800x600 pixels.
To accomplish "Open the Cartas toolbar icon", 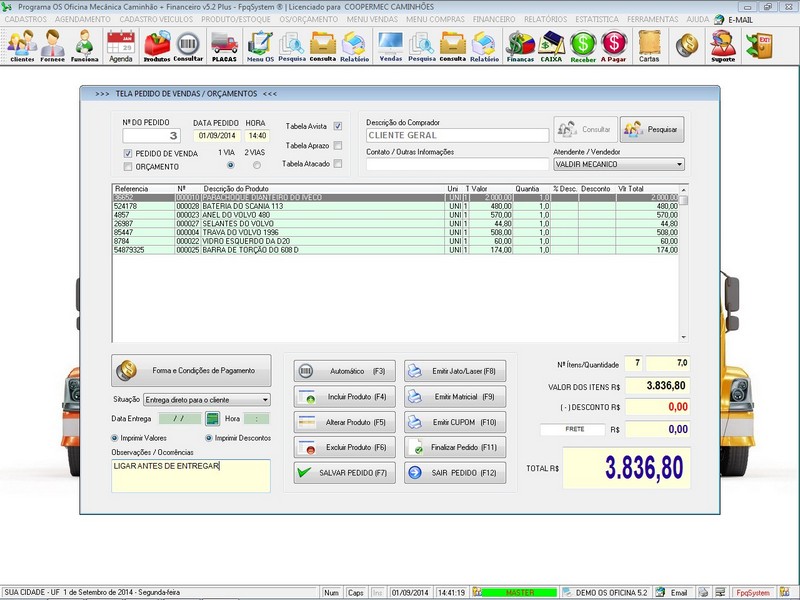I will click(649, 45).
